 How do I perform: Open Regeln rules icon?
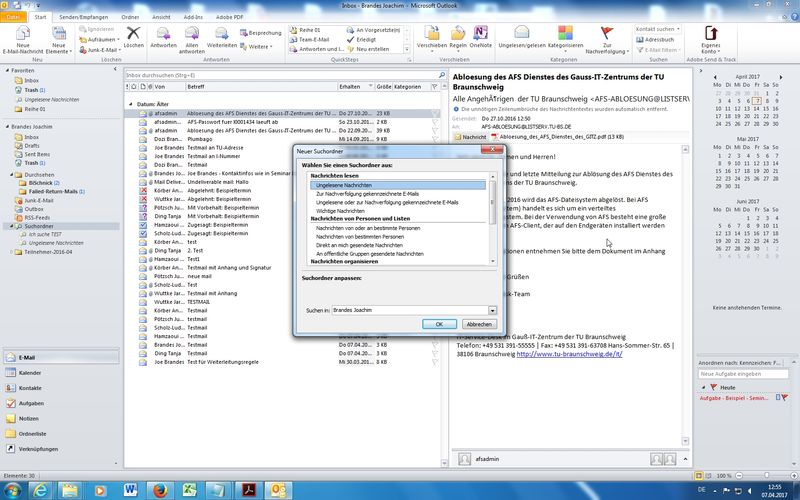458,37
